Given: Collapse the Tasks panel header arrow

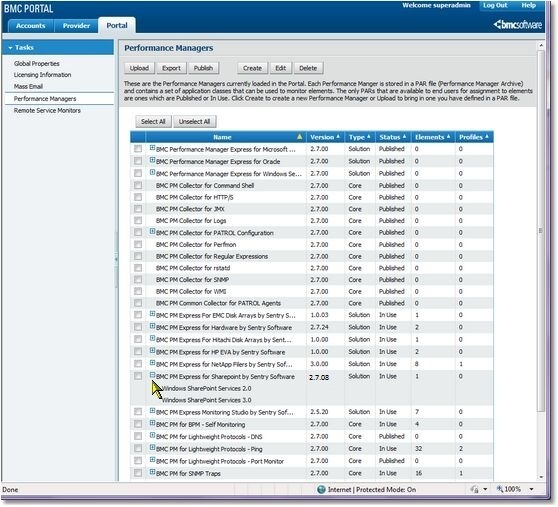Looking at the screenshot, I should click(10, 48).
